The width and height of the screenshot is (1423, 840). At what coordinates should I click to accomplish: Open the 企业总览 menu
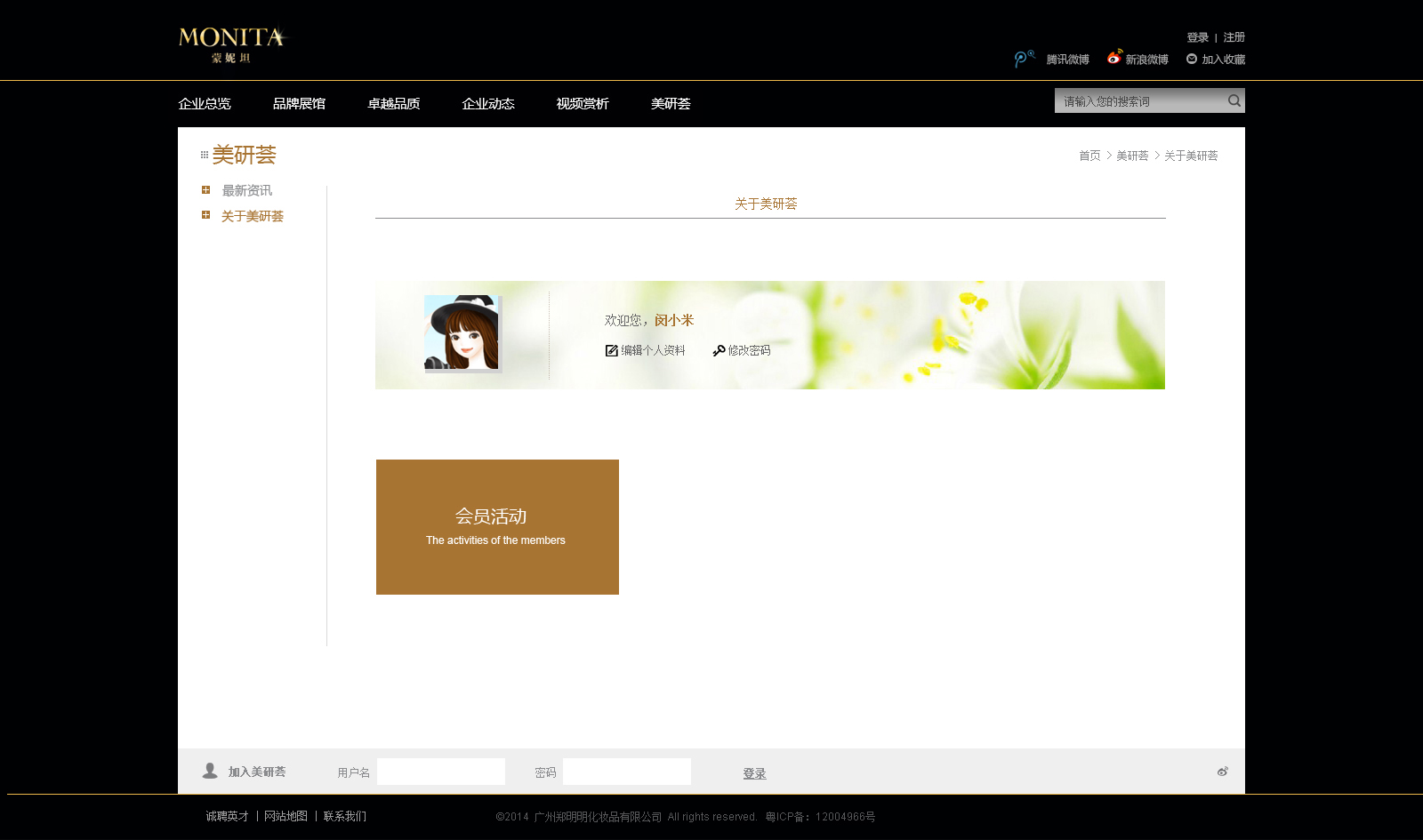click(x=205, y=104)
